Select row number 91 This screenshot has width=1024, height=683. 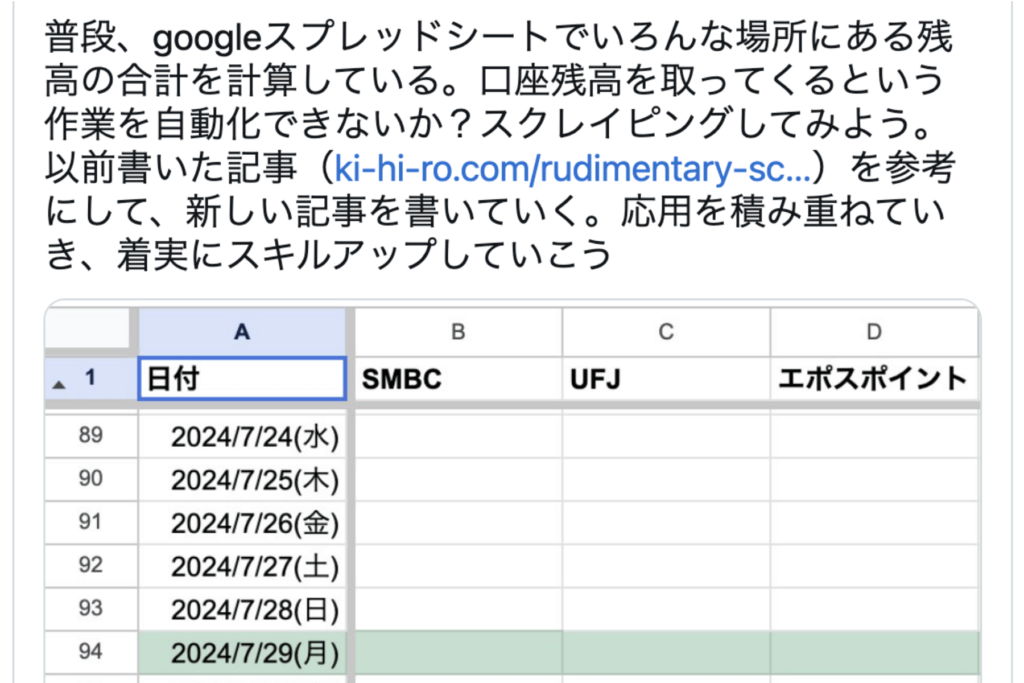coord(90,522)
